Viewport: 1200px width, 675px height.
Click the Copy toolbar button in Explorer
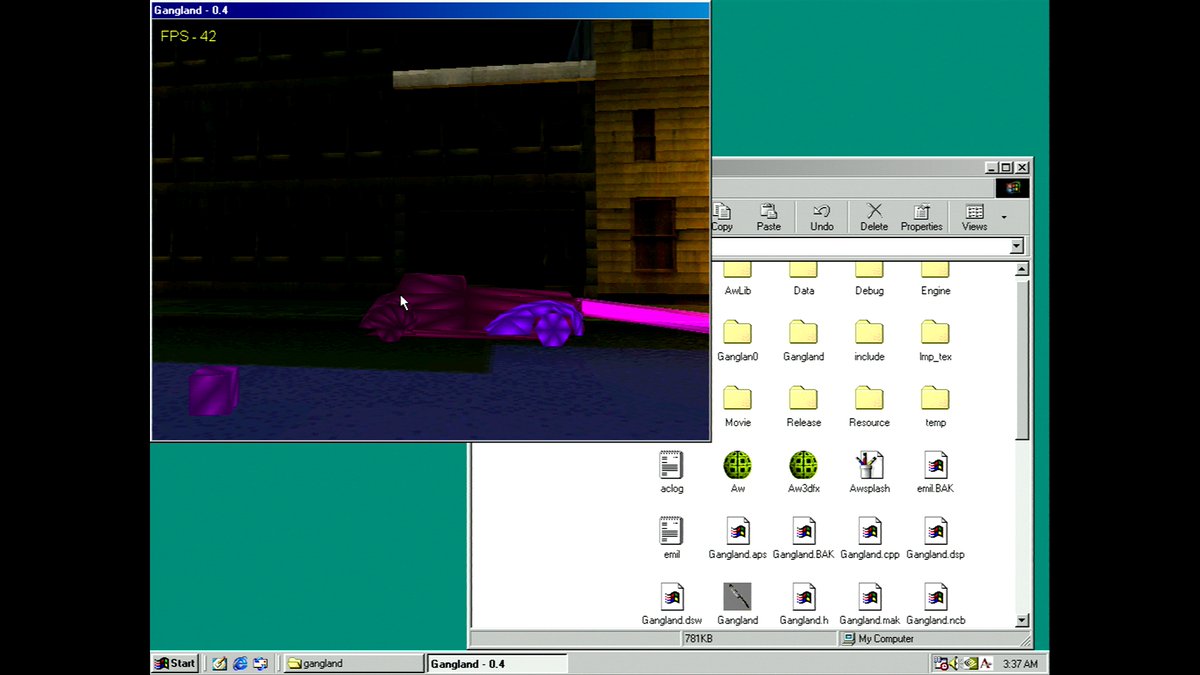722,217
